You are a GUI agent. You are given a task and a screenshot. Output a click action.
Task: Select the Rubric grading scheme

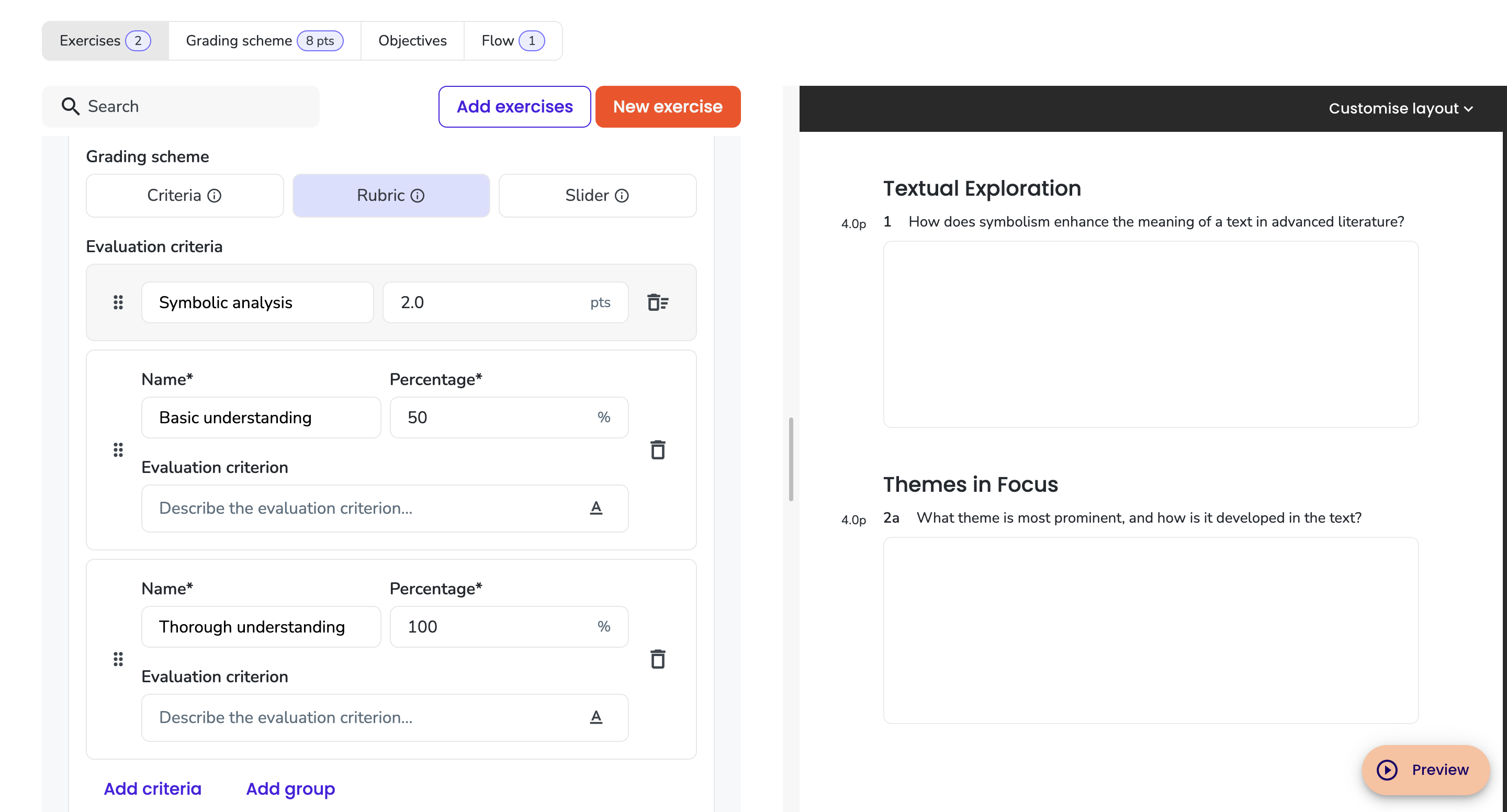391,195
